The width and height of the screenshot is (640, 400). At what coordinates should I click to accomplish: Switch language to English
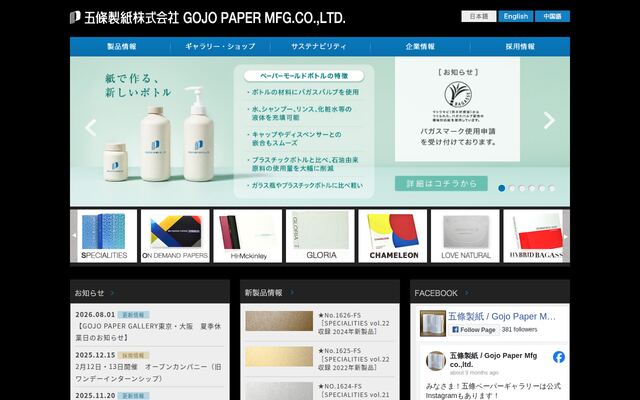516,16
